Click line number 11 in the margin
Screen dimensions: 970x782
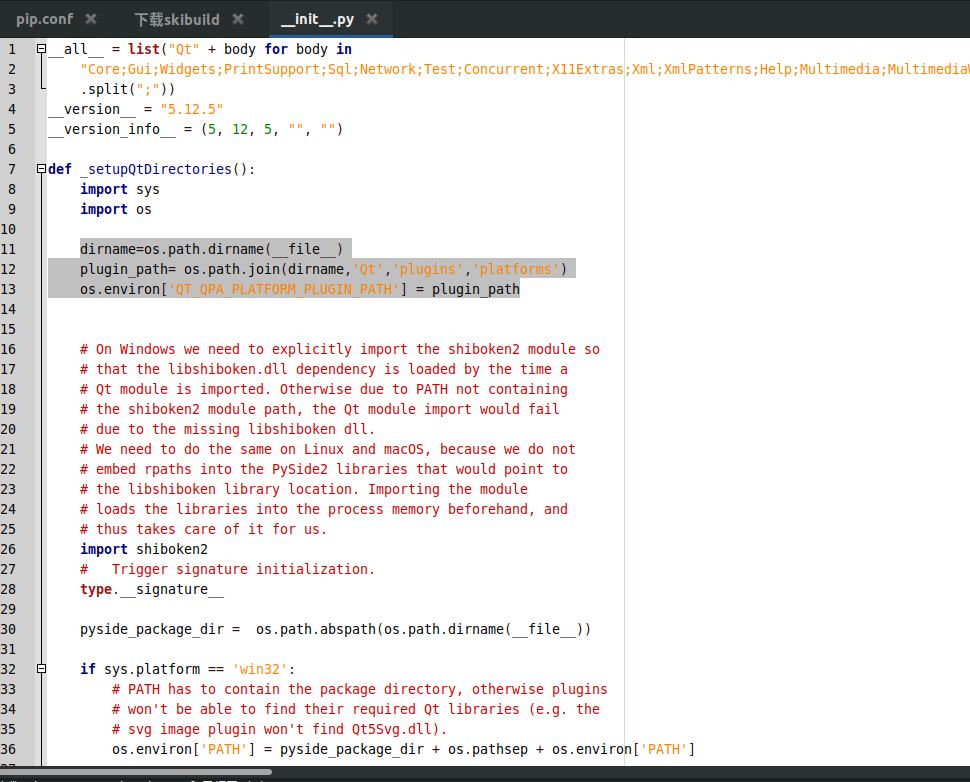9,249
